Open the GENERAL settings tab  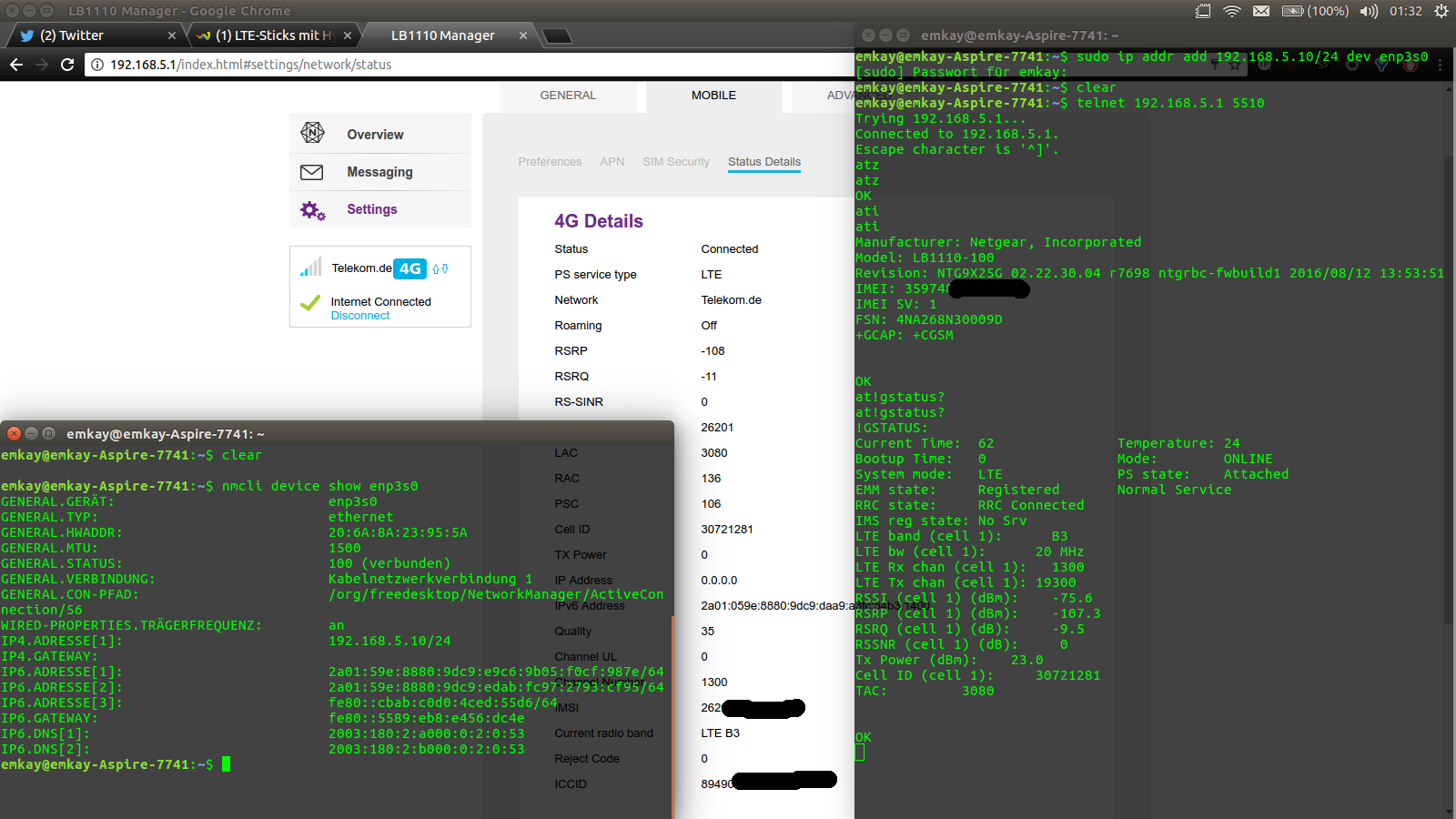(x=569, y=96)
